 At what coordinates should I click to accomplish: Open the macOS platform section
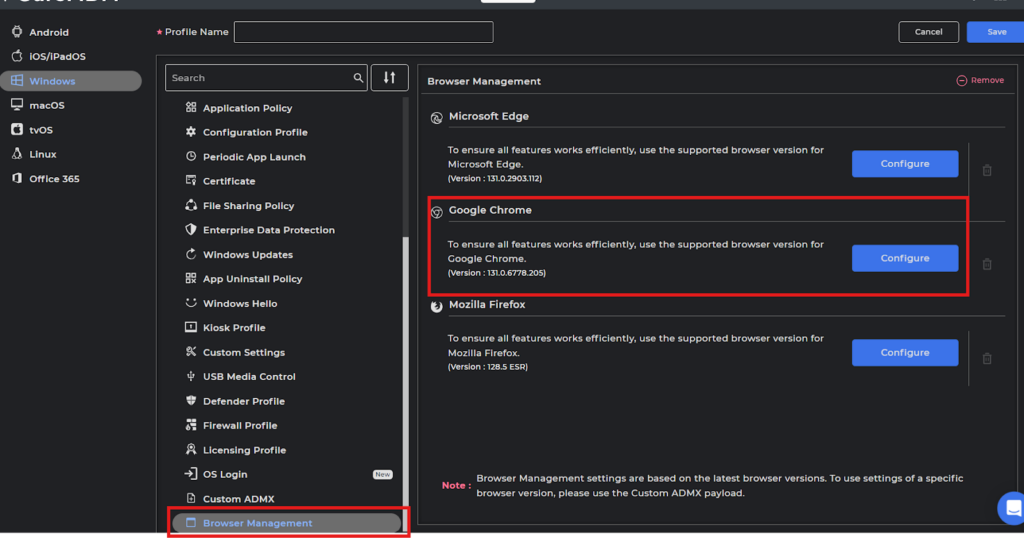(x=46, y=105)
